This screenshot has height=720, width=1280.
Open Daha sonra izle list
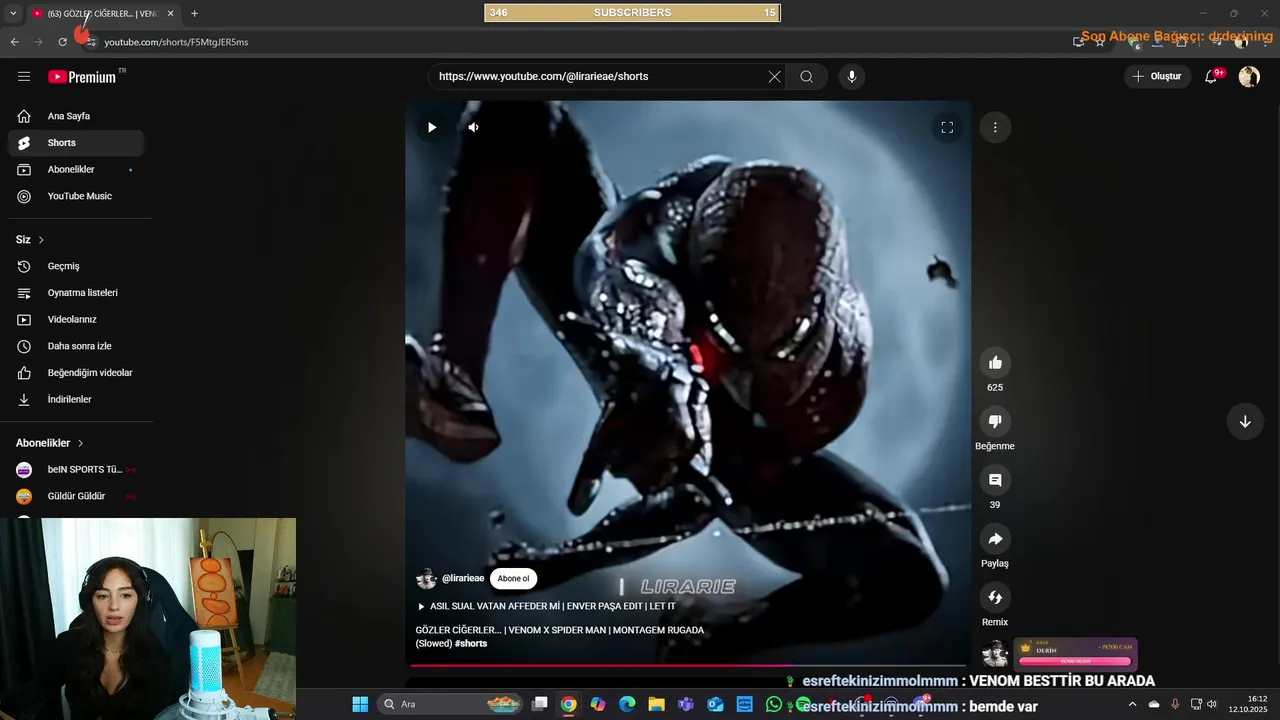point(76,346)
